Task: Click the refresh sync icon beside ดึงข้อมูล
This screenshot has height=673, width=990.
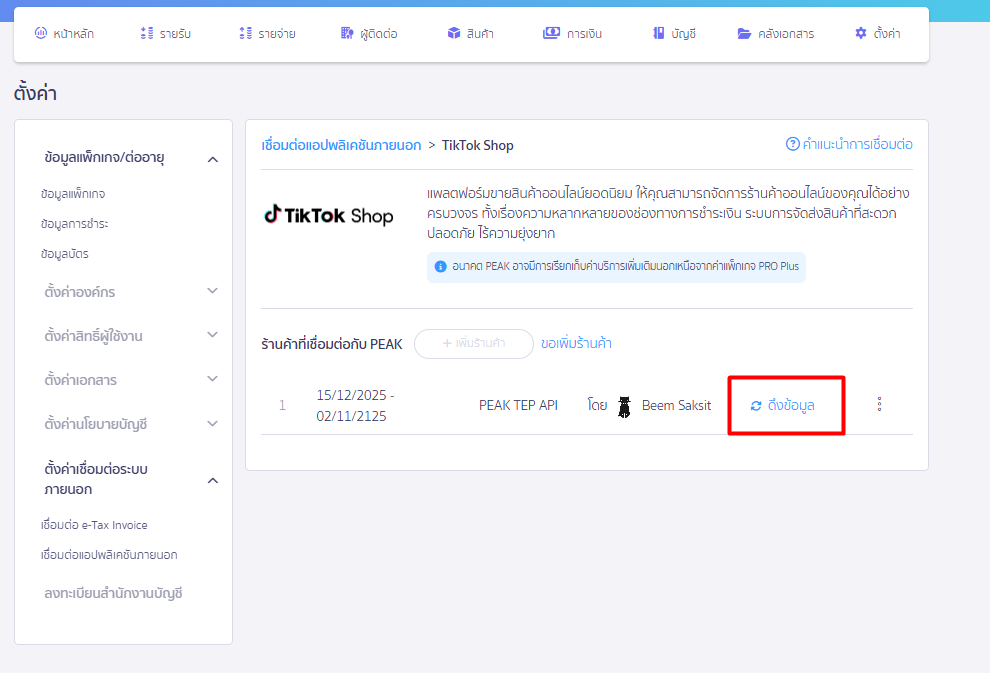Action: tap(756, 405)
